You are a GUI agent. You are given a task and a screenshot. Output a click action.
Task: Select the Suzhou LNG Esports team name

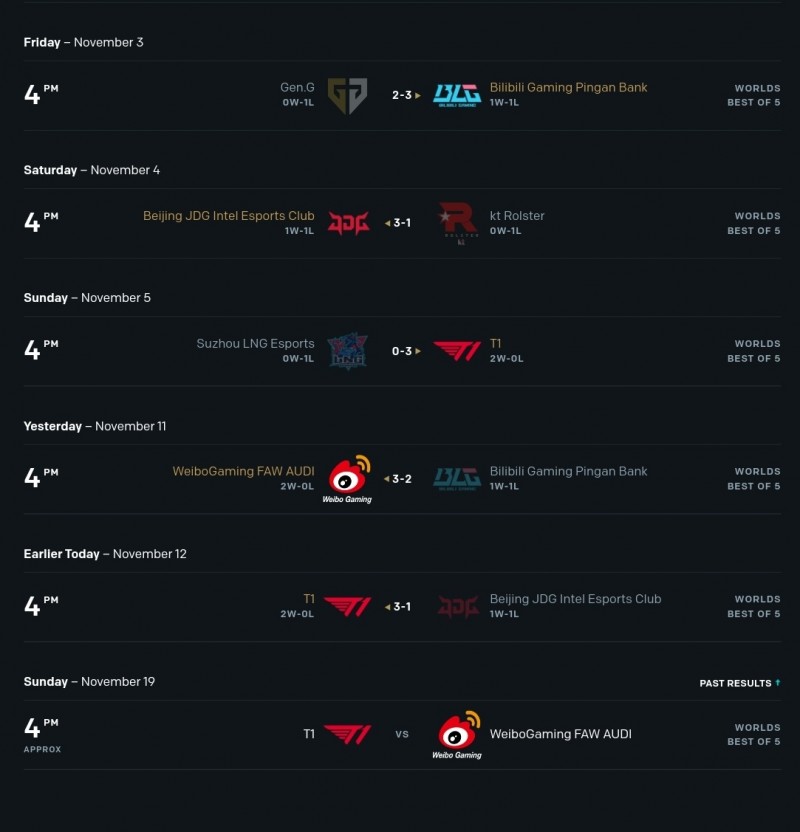coord(255,344)
